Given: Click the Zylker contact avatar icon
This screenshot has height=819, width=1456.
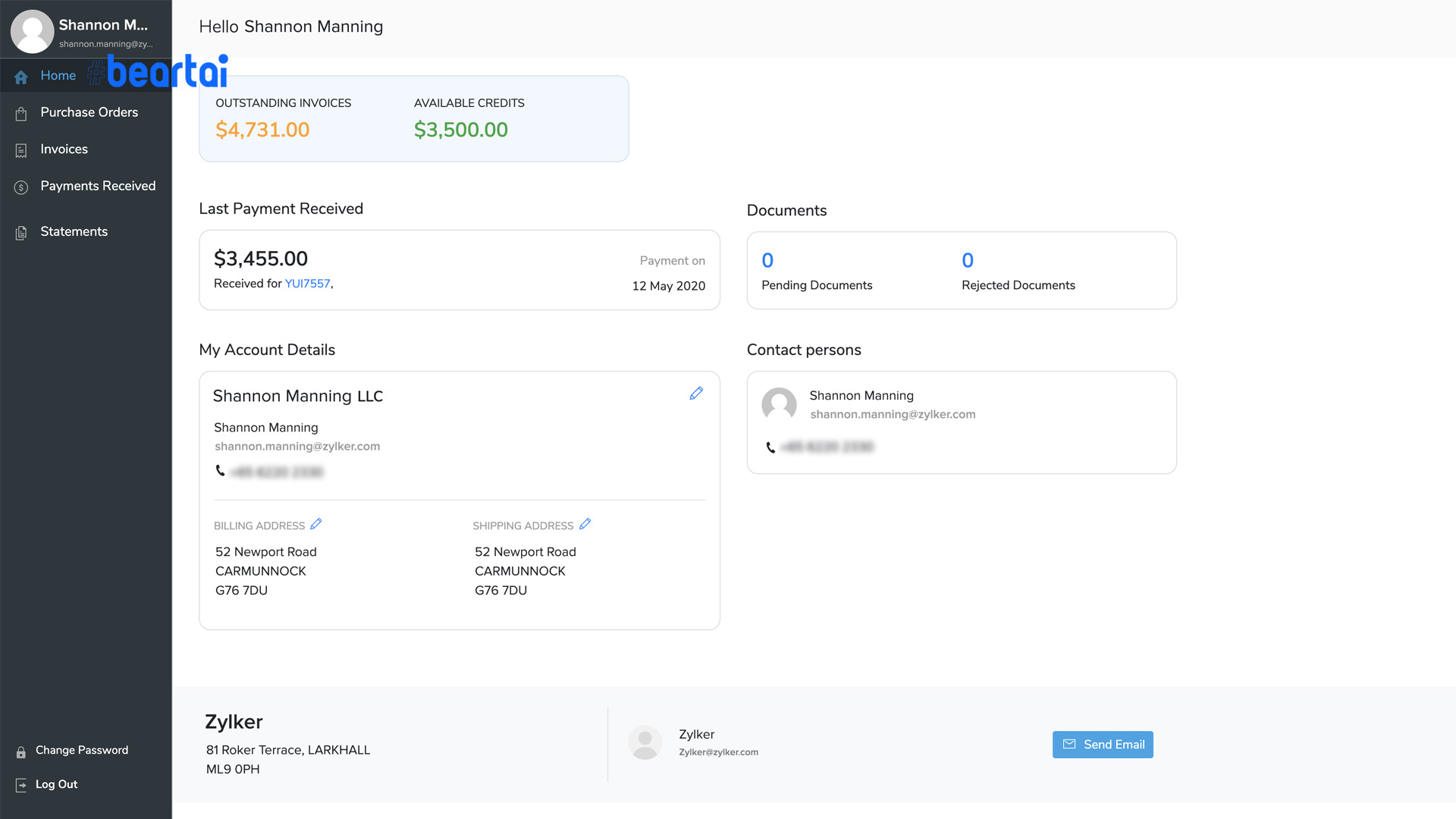Looking at the screenshot, I should point(643,742).
